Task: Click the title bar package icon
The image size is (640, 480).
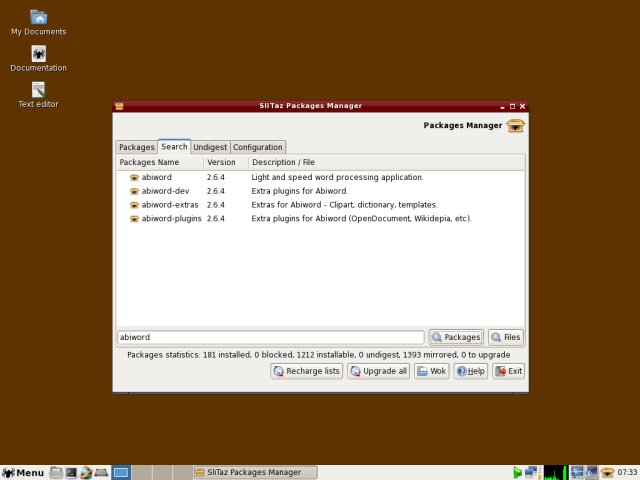Action: tap(119, 106)
